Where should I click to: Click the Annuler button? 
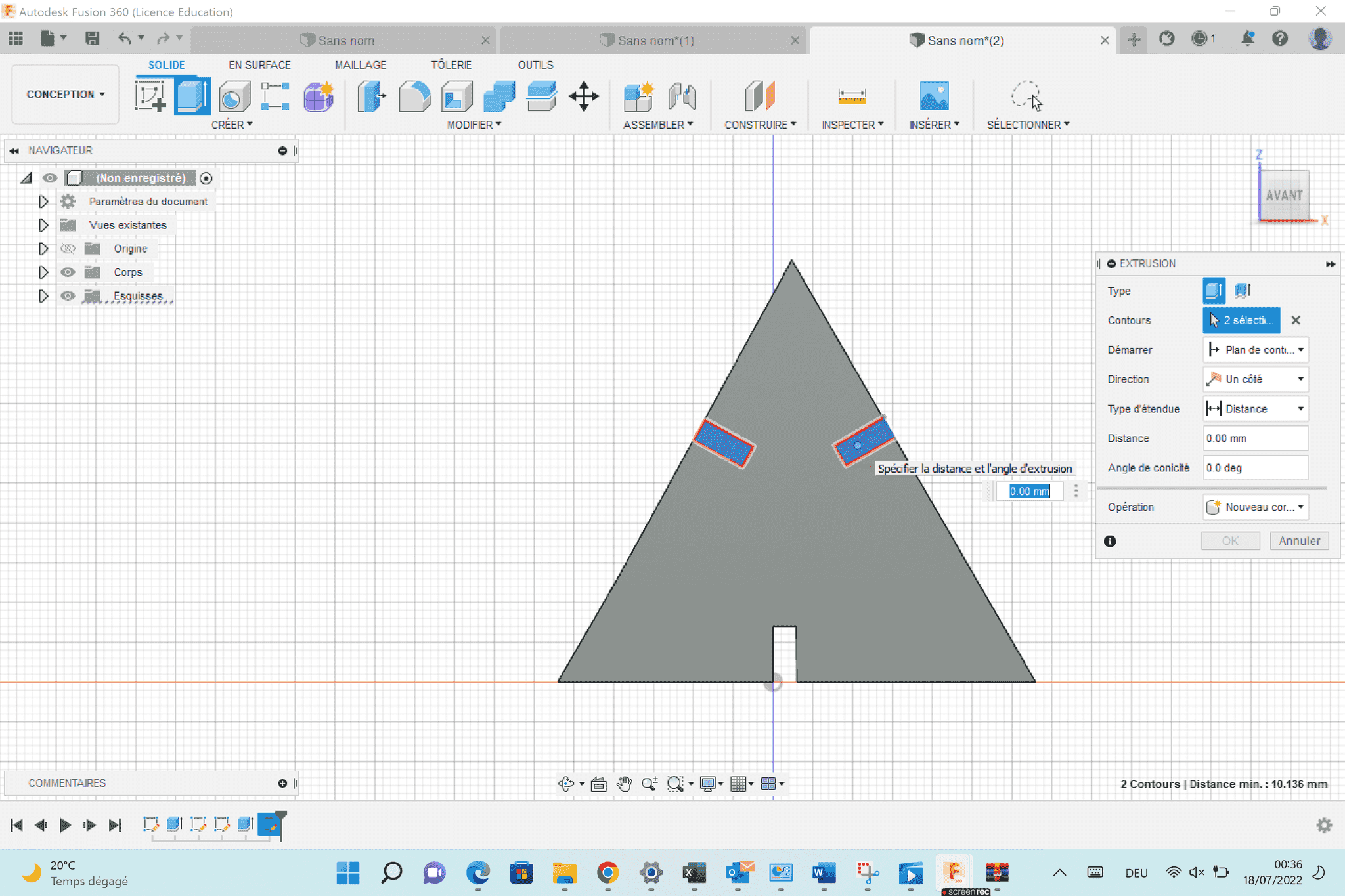point(1298,541)
